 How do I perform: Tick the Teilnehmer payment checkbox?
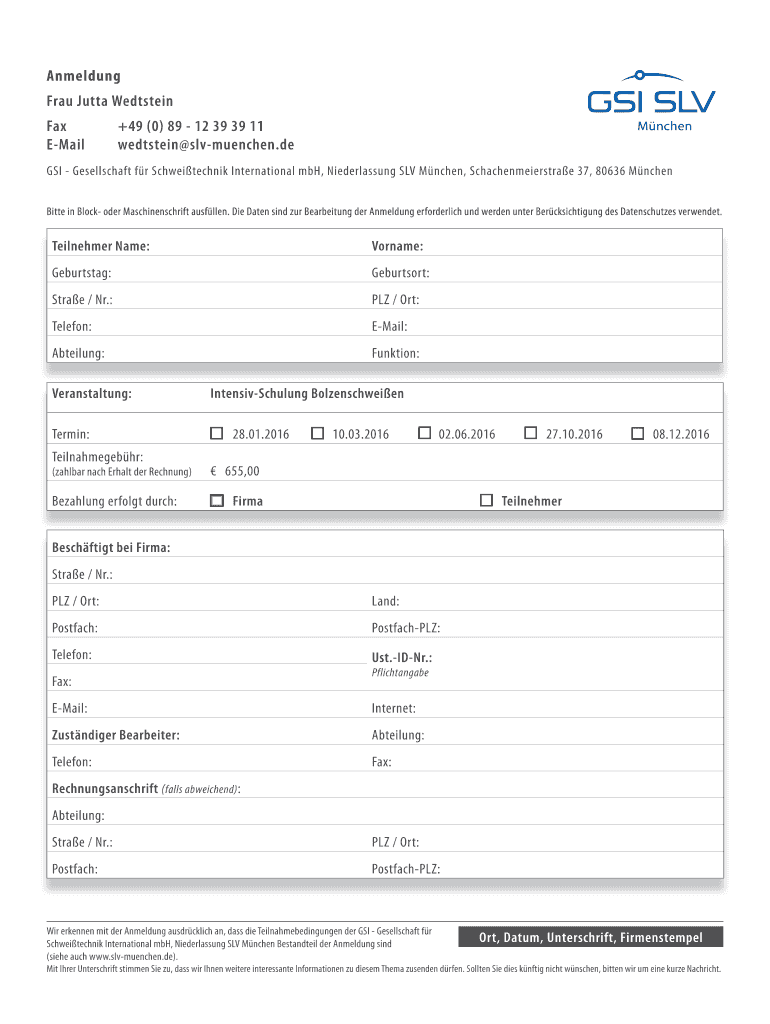pyautogui.click(x=487, y=500)
